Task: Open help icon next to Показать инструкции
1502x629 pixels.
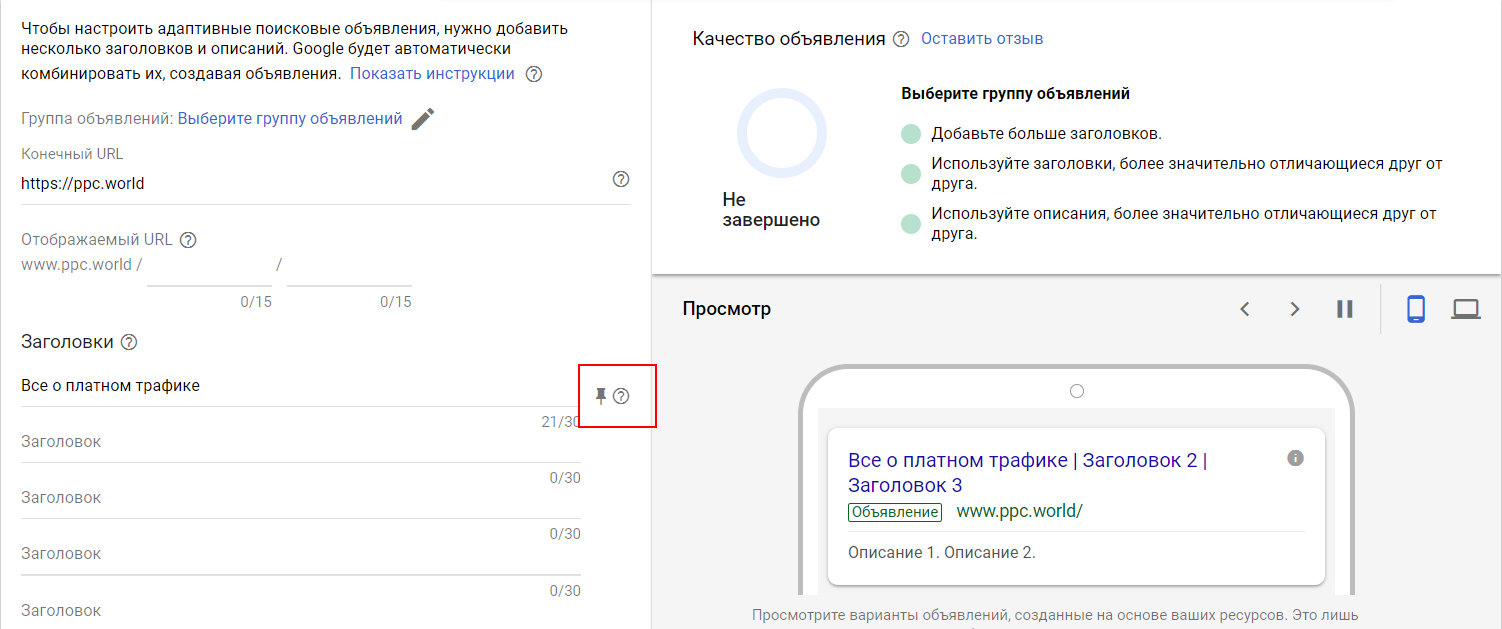Action: (534, 74)
